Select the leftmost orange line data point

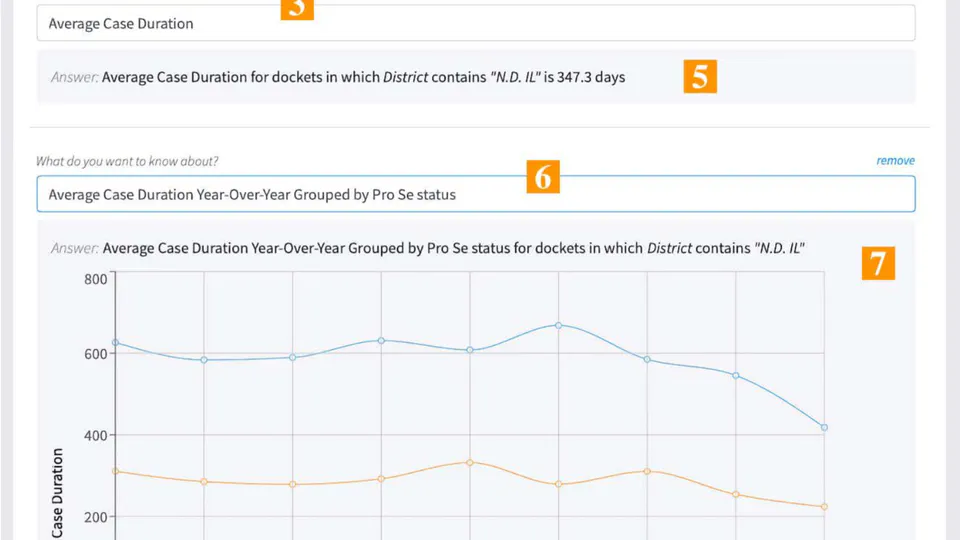[116, 471]
